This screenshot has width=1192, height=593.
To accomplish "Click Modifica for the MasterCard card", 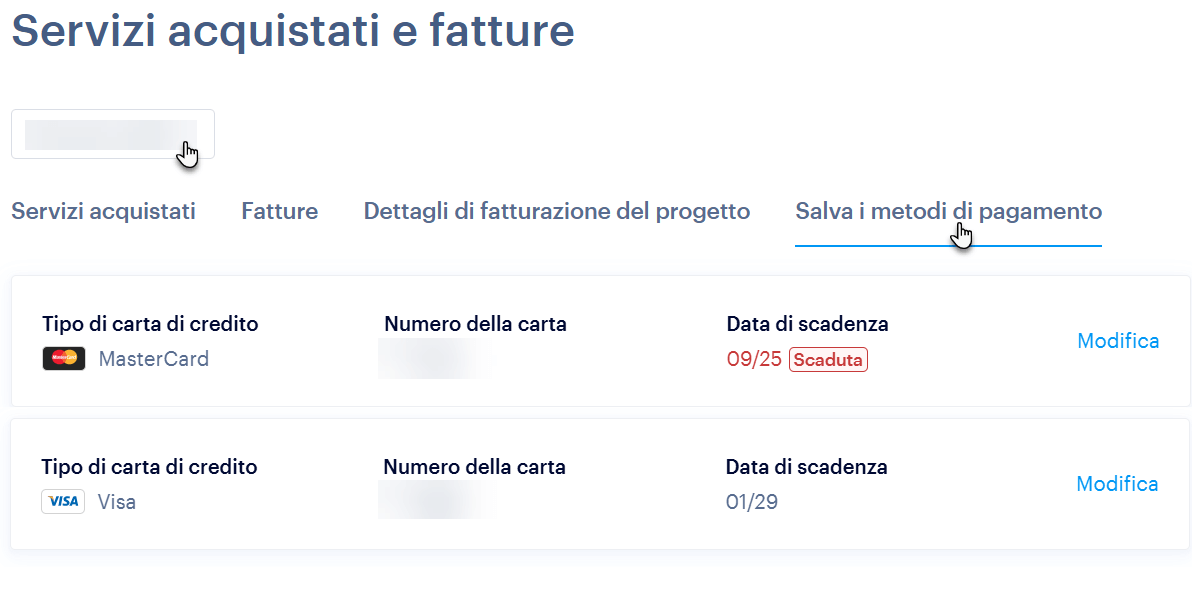I will pyautogui.click(x=1118, y=340).
